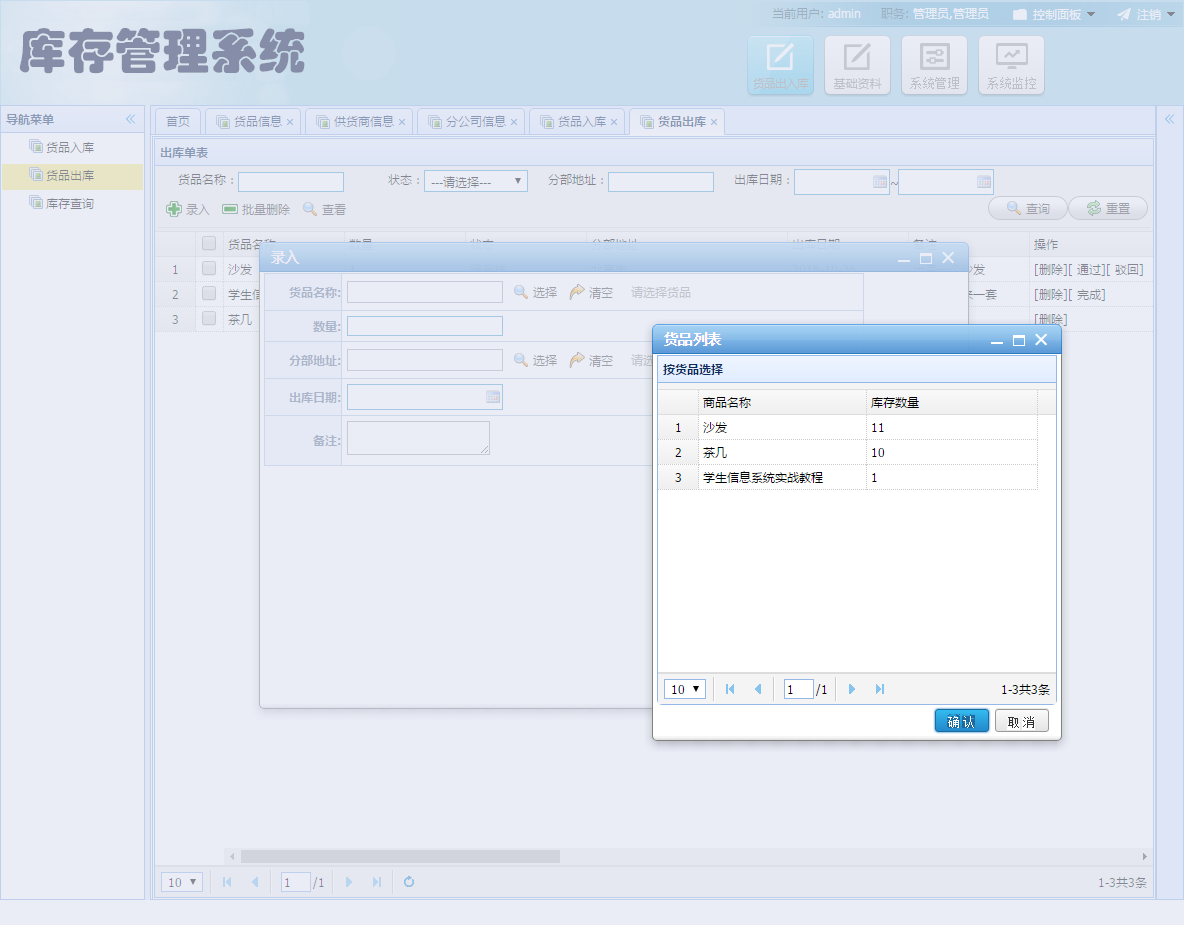Go to last page in main grid pager

(x=377, y=881)
